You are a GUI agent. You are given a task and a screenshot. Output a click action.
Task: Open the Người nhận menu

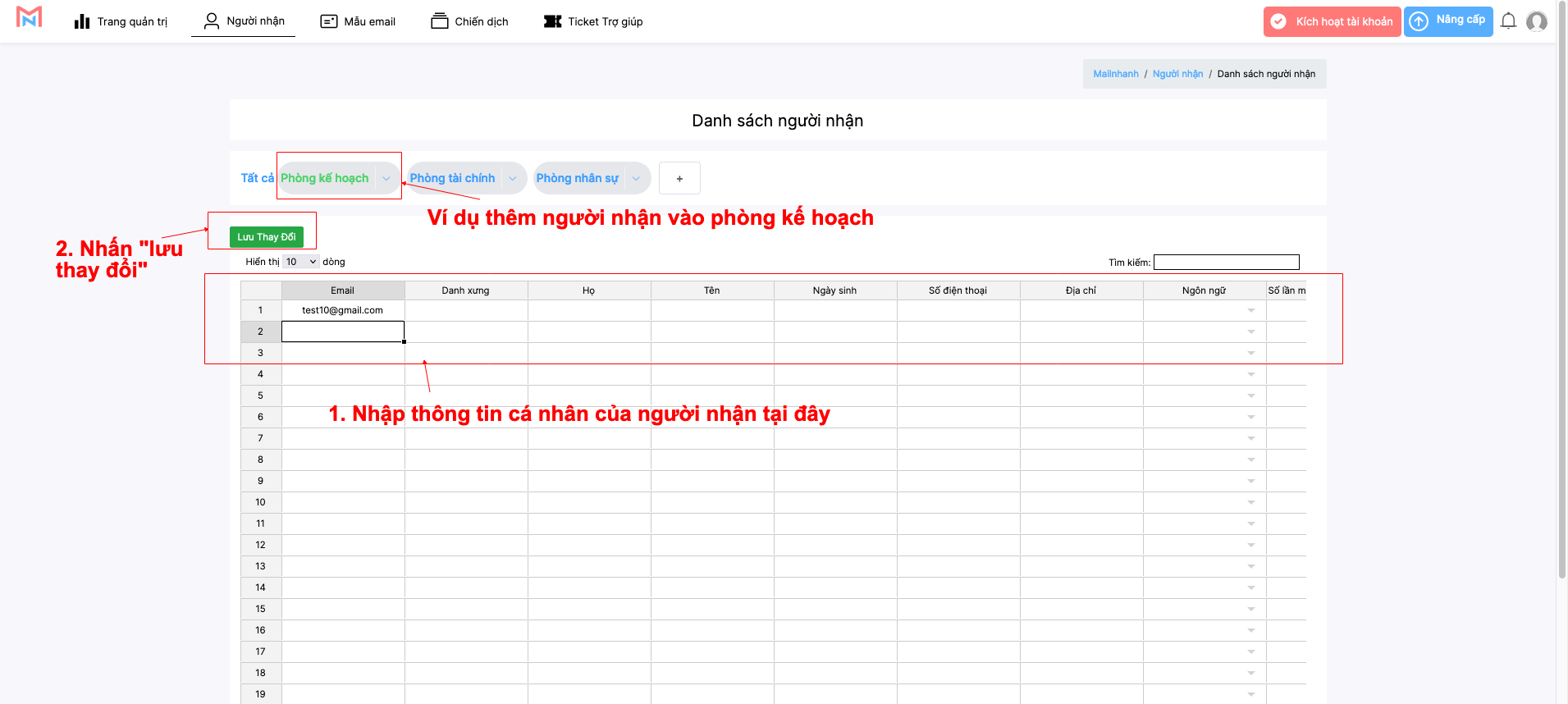click(244, 21)
